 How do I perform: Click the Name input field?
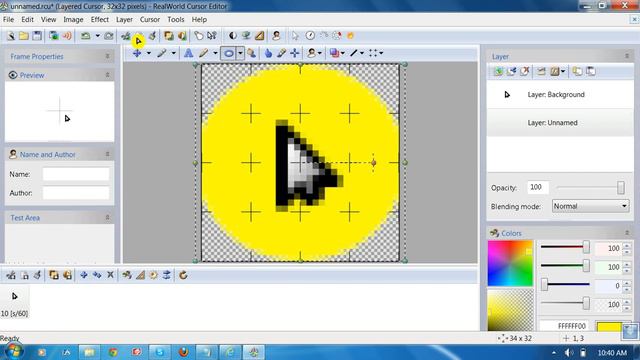tap(76, 174)
